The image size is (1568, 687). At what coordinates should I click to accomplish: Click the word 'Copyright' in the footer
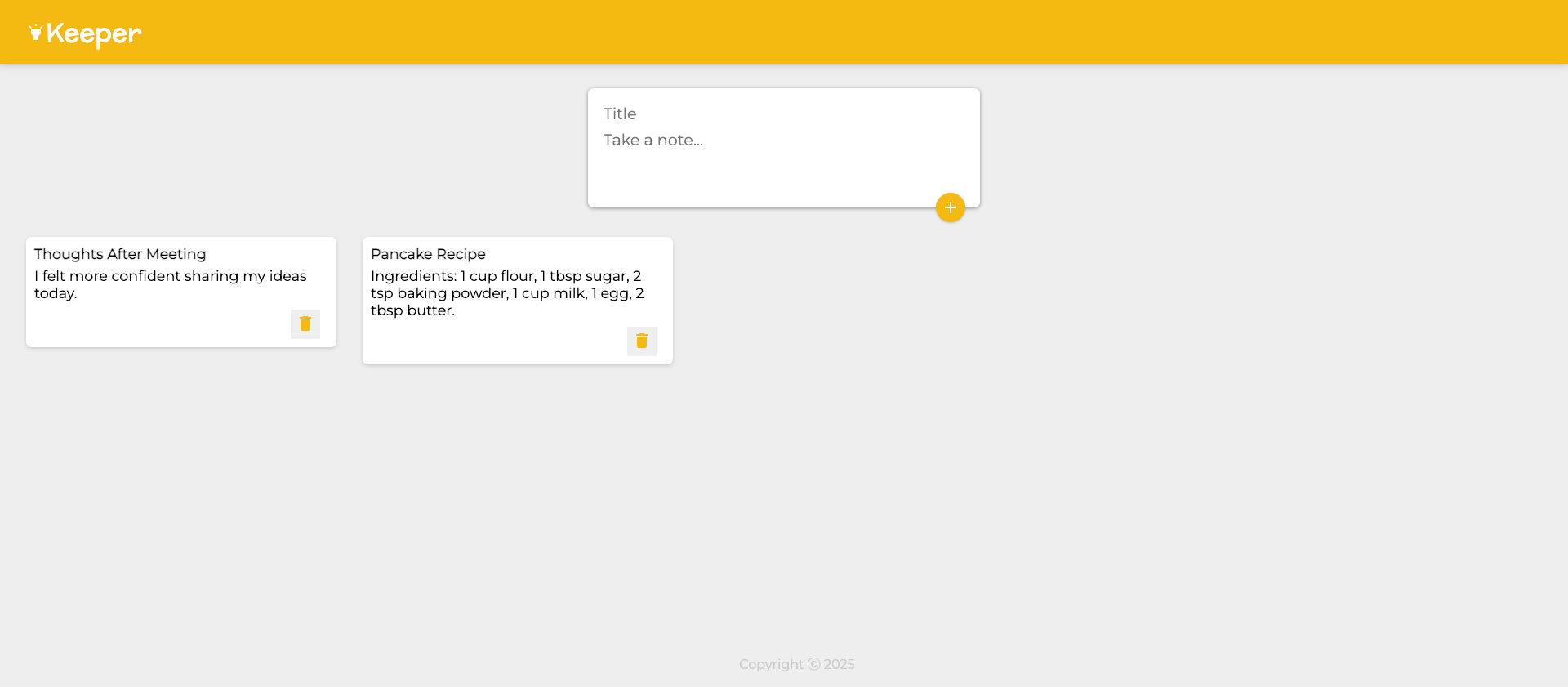pyautogui.click(x=771, y=664)
